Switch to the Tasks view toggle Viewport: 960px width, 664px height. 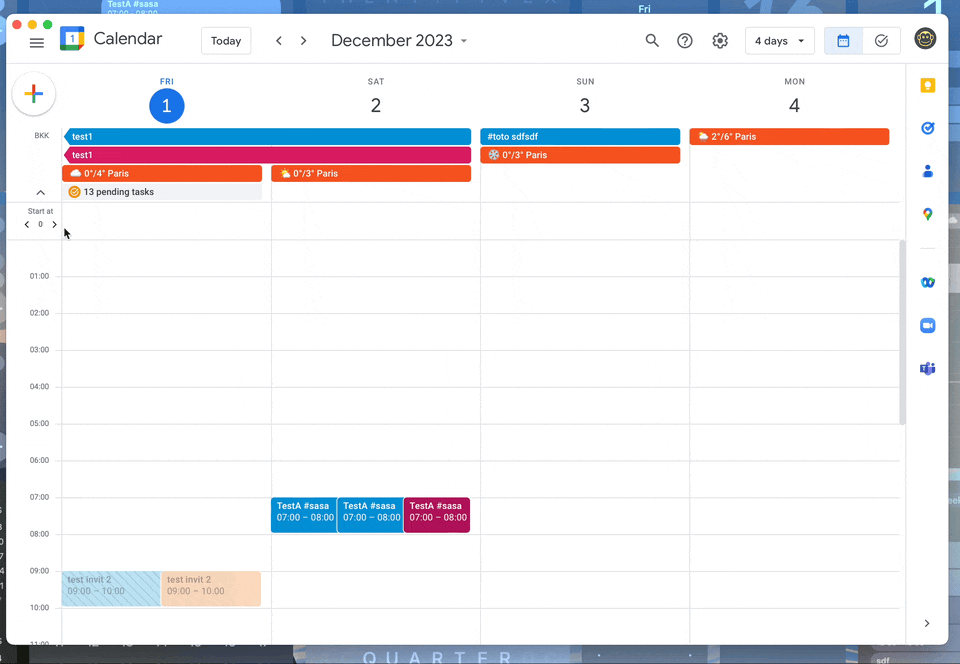click(x=881, y=41)
